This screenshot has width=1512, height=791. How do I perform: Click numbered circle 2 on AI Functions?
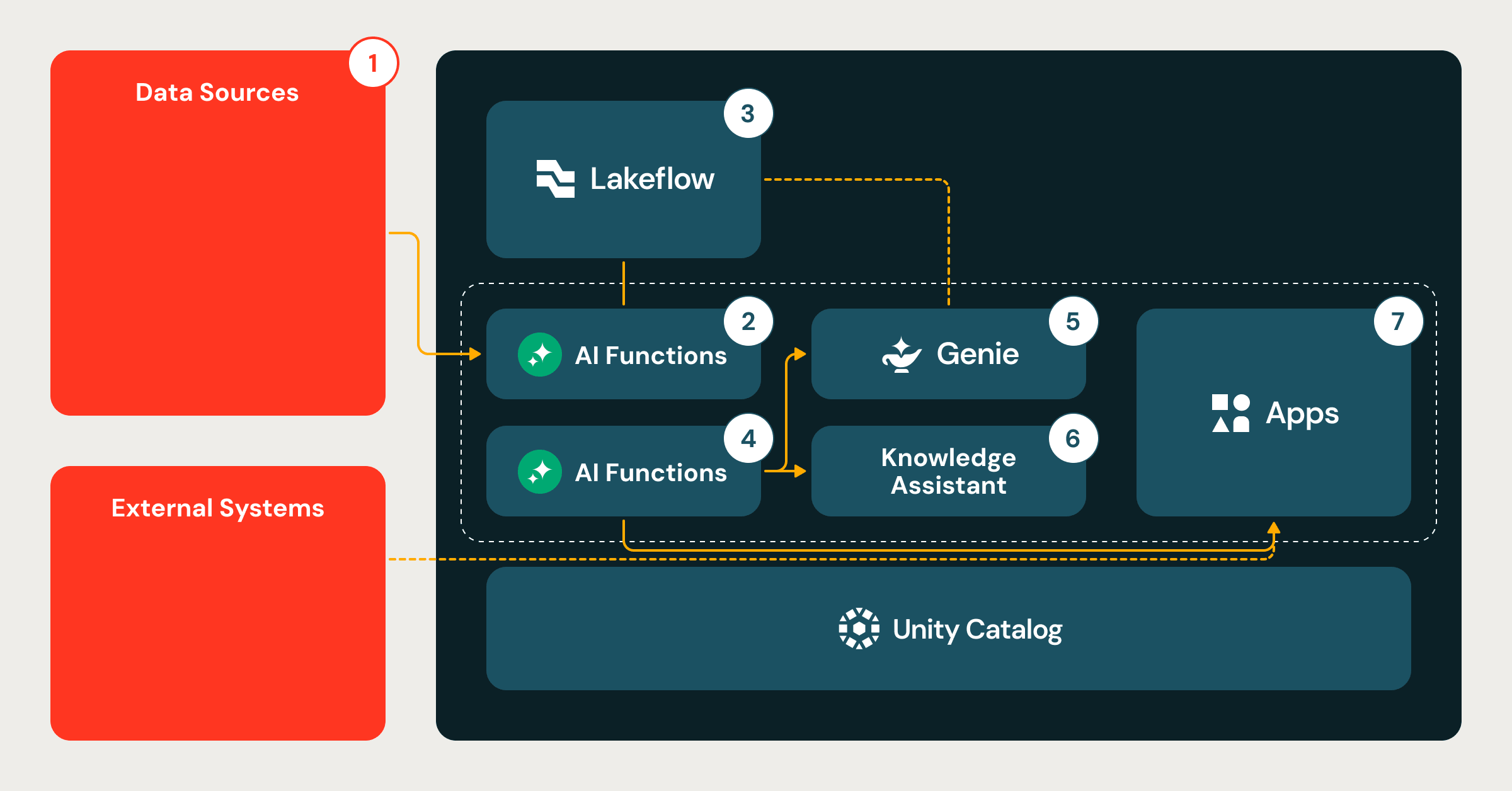[x=748, y=322]
